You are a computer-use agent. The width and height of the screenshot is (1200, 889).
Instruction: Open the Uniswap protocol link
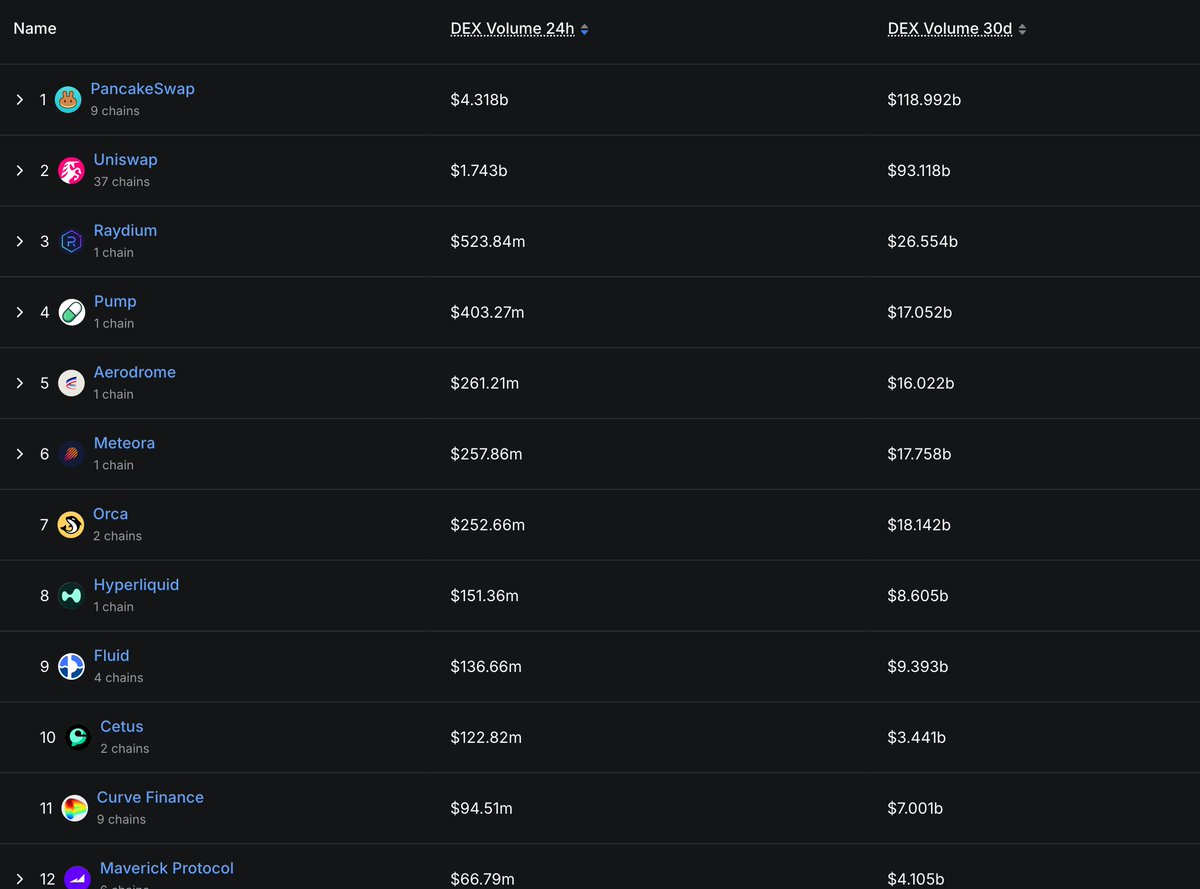click(x=125, y=160)
